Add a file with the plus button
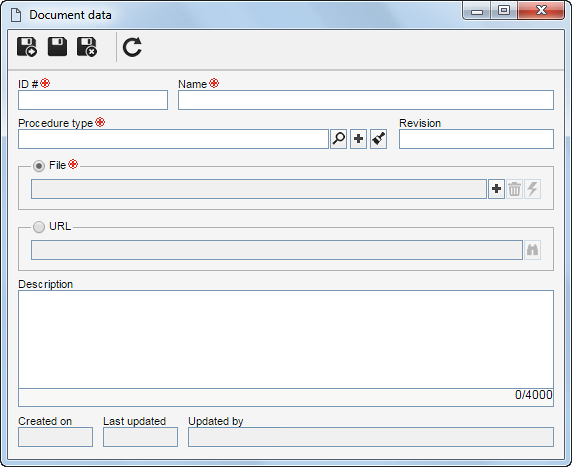 [x=496, y=189]
